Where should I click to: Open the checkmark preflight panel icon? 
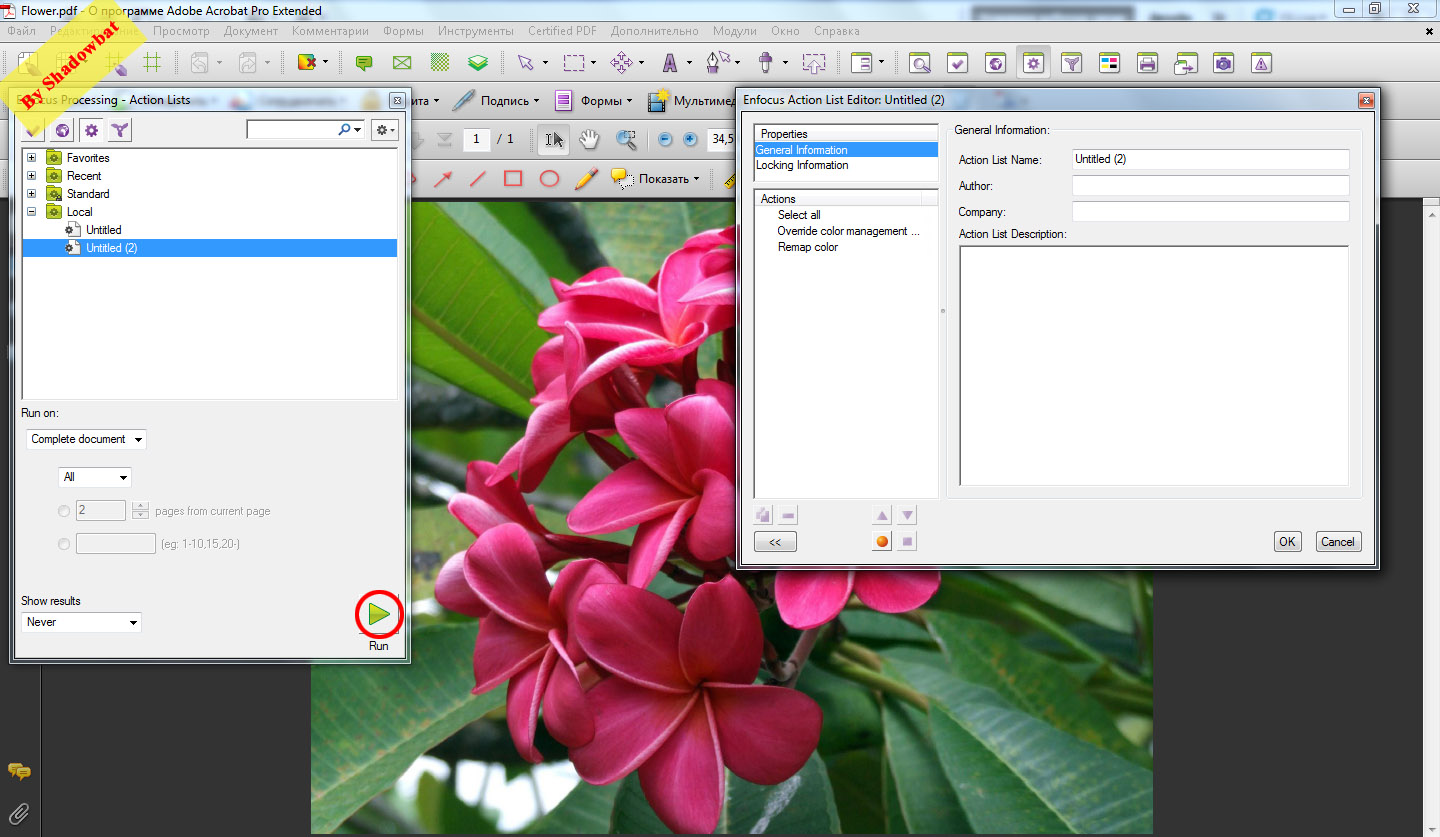click(957, 63)
